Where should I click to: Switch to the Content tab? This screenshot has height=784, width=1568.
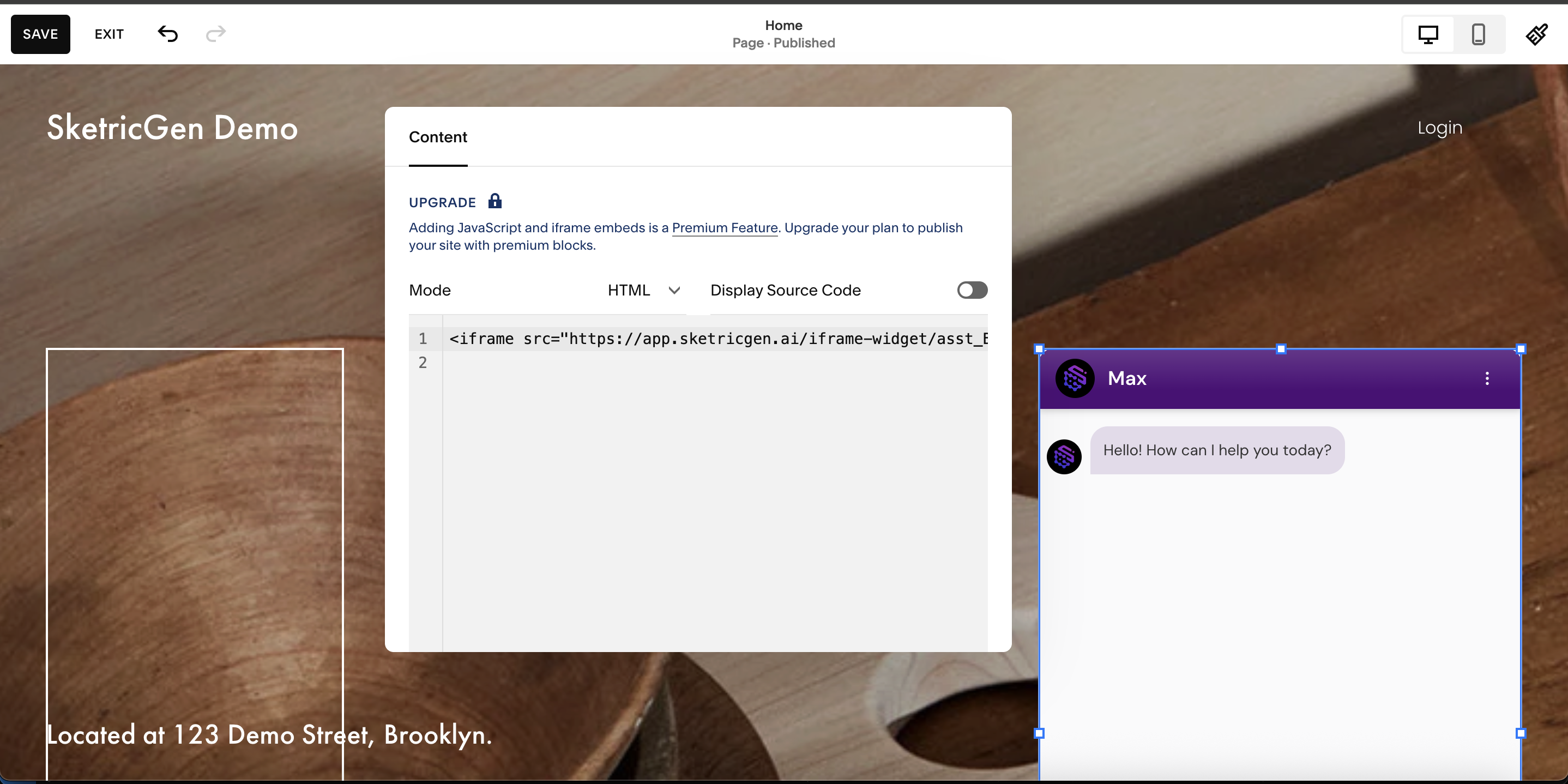point(438,137)
